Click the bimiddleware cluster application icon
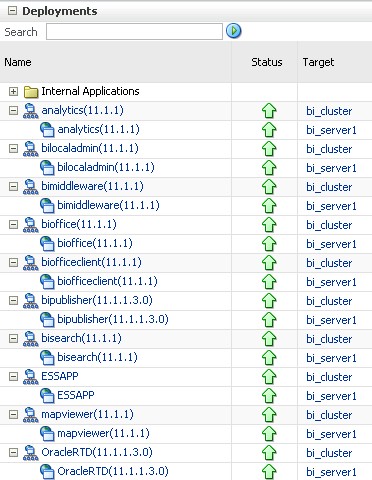The height and width of the screenshot is (480, 372). tap(31, 187)
